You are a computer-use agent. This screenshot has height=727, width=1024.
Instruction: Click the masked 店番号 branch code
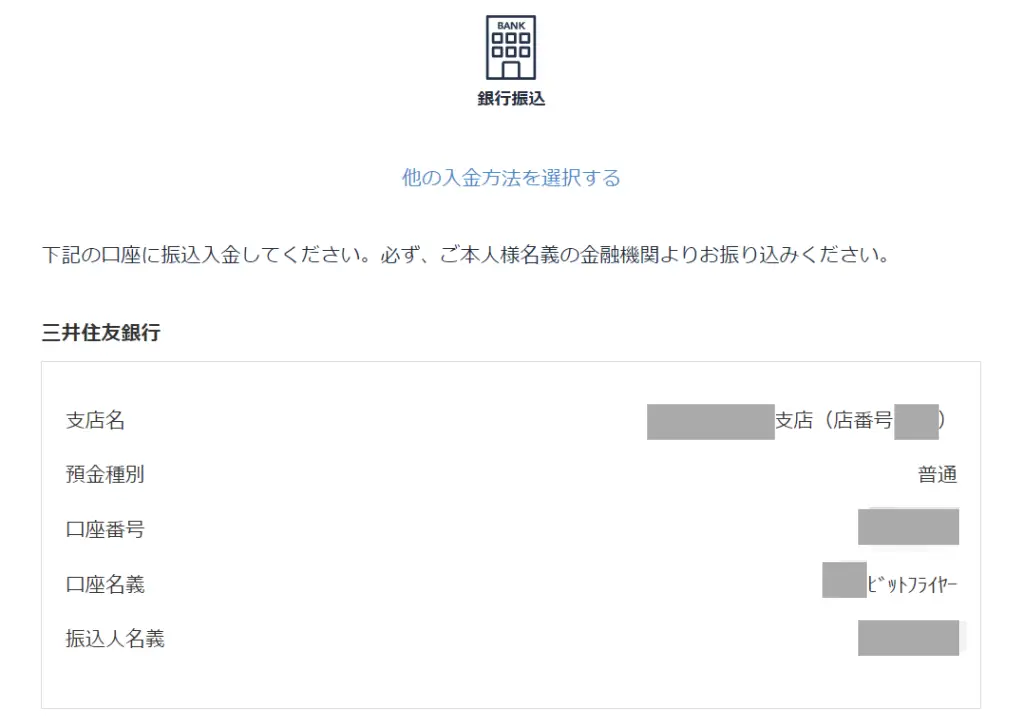click(916, 421)
